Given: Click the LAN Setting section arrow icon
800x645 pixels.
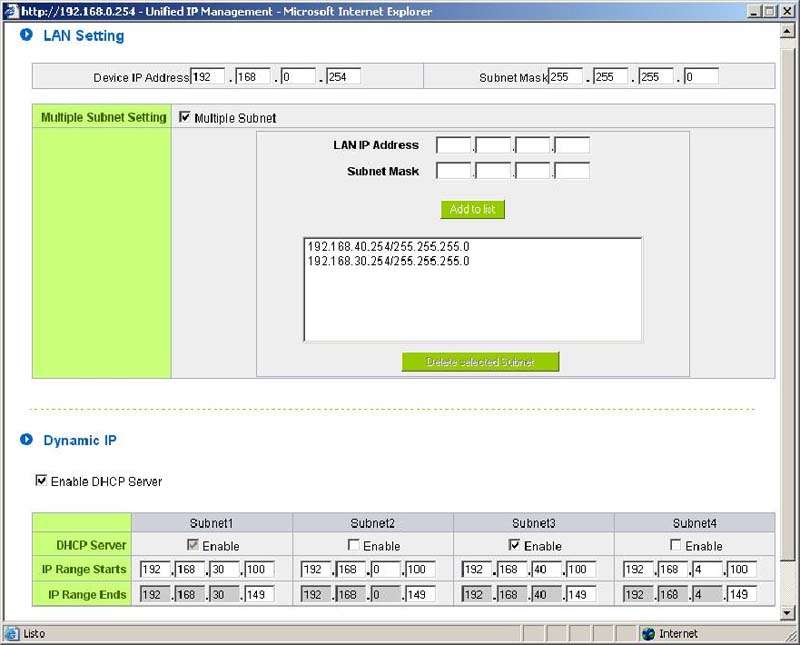Looking at the screenshot, I should [x=27, y=36].
